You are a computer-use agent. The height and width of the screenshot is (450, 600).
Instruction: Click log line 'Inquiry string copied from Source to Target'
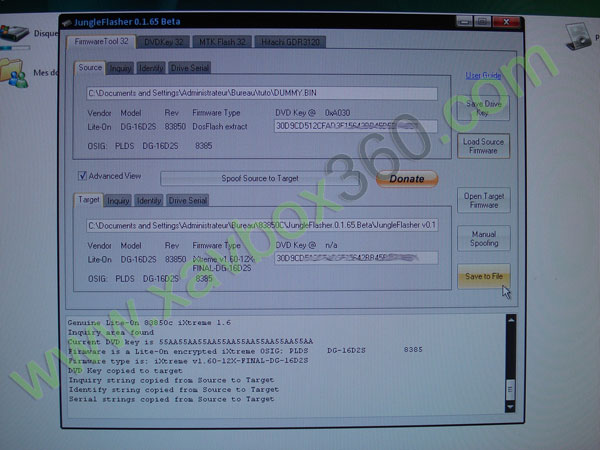coord(171,380)
